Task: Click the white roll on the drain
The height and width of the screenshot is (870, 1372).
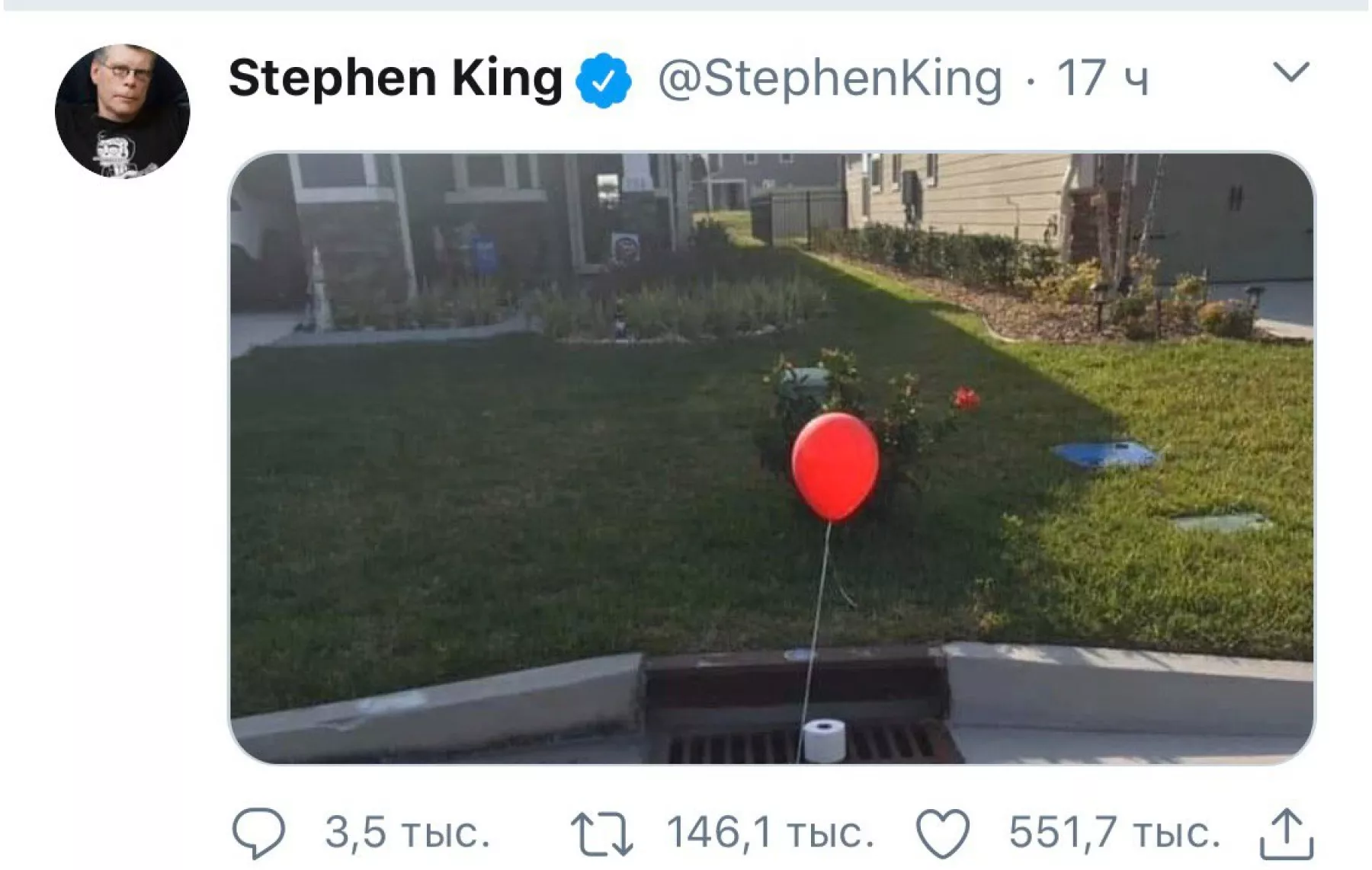Action: 825,739
